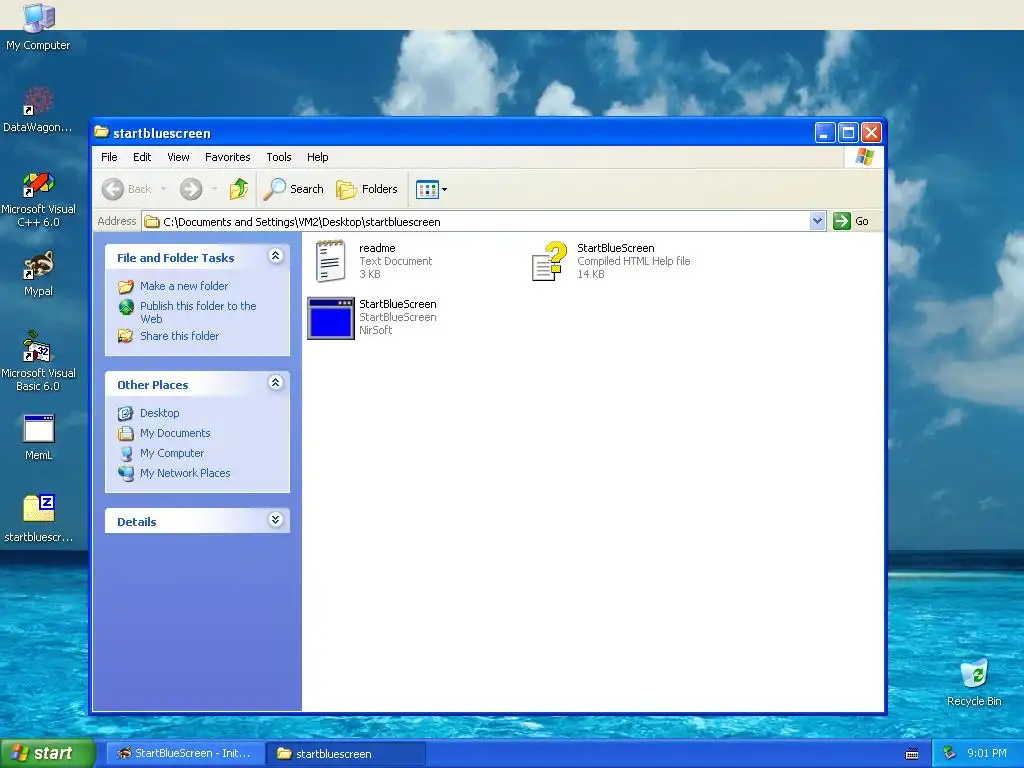Collapse File and Folder Tasks panel
1024x768 pixels.
(x=276, y=256)
